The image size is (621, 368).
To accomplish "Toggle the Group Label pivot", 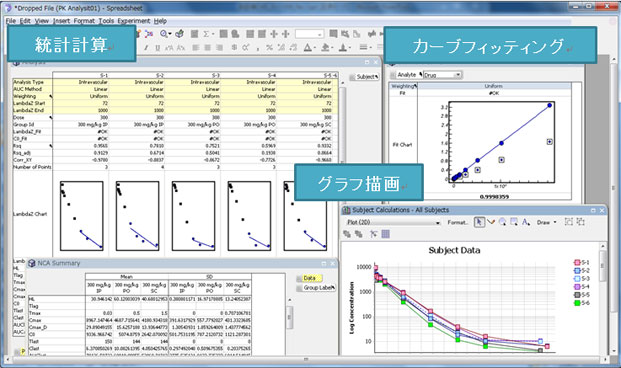I will (316, 288).
